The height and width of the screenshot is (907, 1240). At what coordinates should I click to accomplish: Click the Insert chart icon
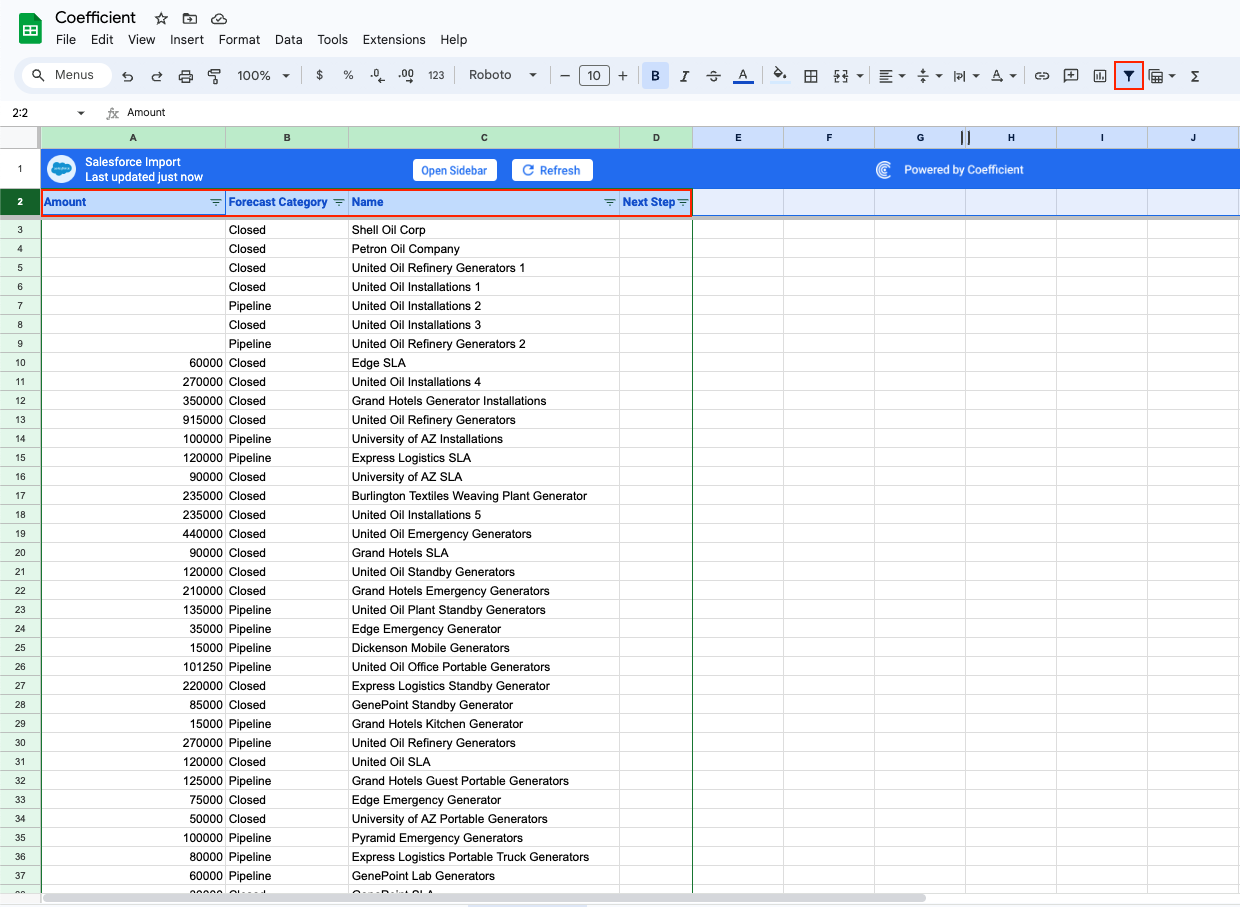(1100, 76)
